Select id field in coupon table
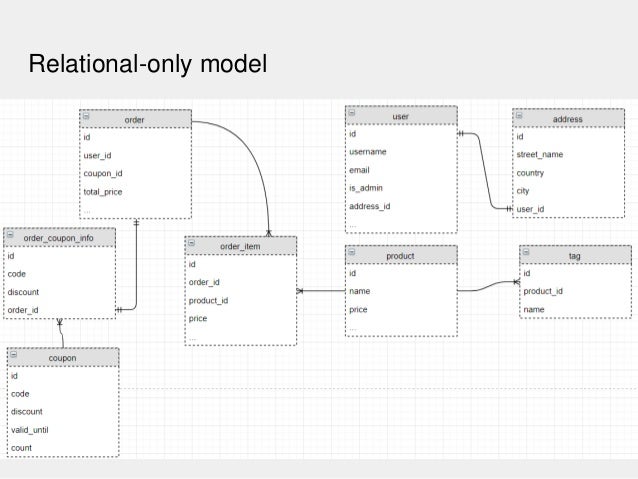This screenshot has width=638, height=479. [x=63, y=376]
